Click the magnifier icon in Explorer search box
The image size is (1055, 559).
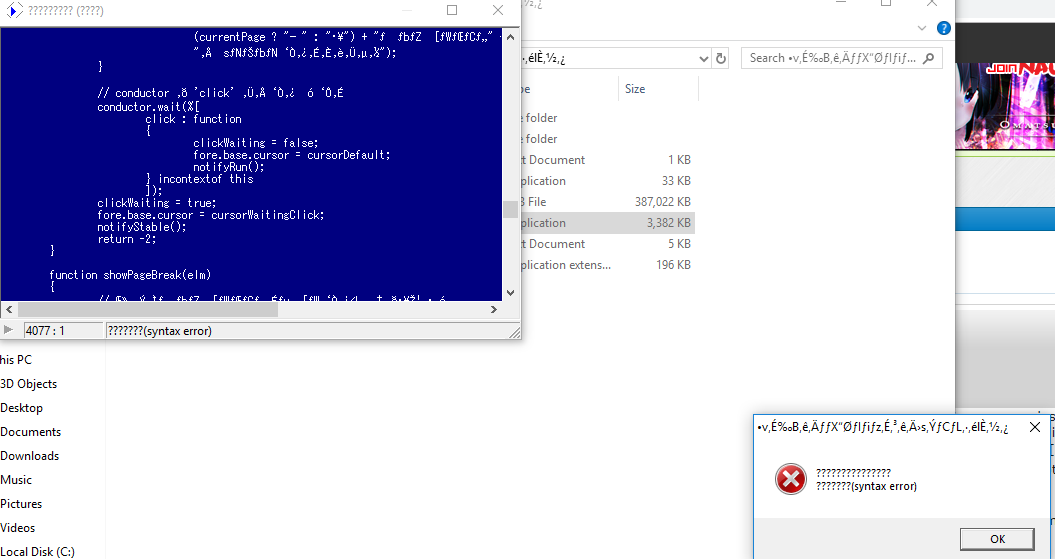coord(929,58)
